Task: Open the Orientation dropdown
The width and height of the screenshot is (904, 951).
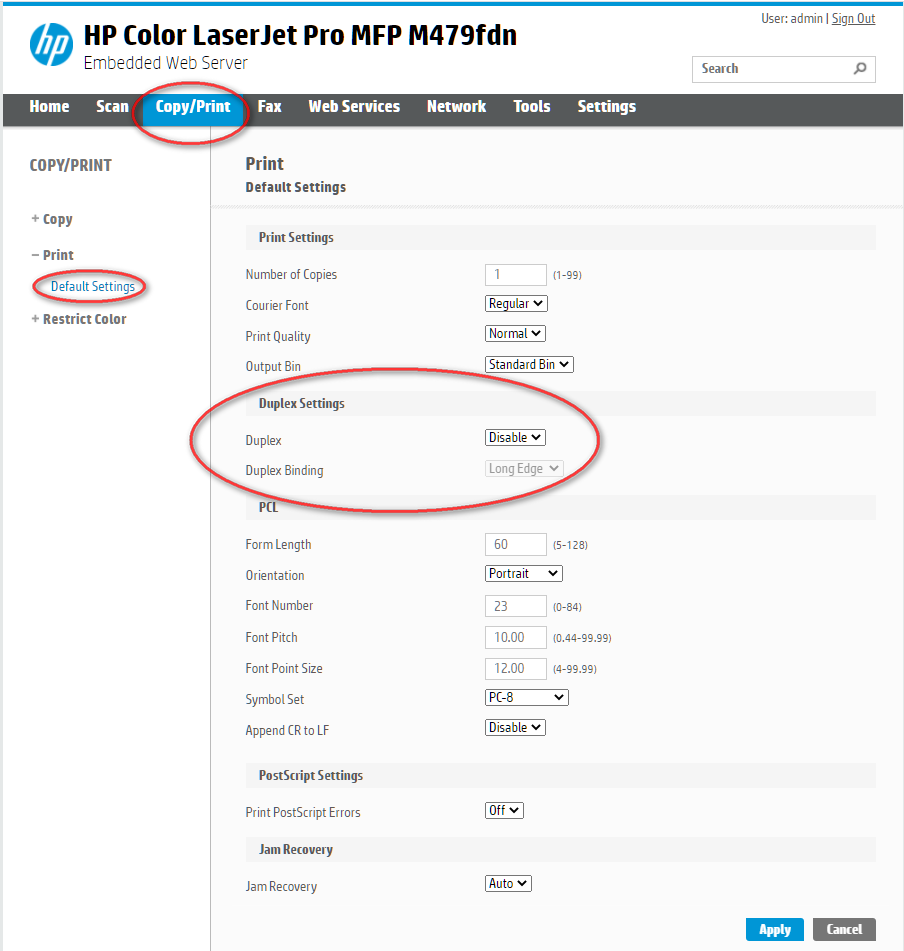Action: (x=523, y=573)
